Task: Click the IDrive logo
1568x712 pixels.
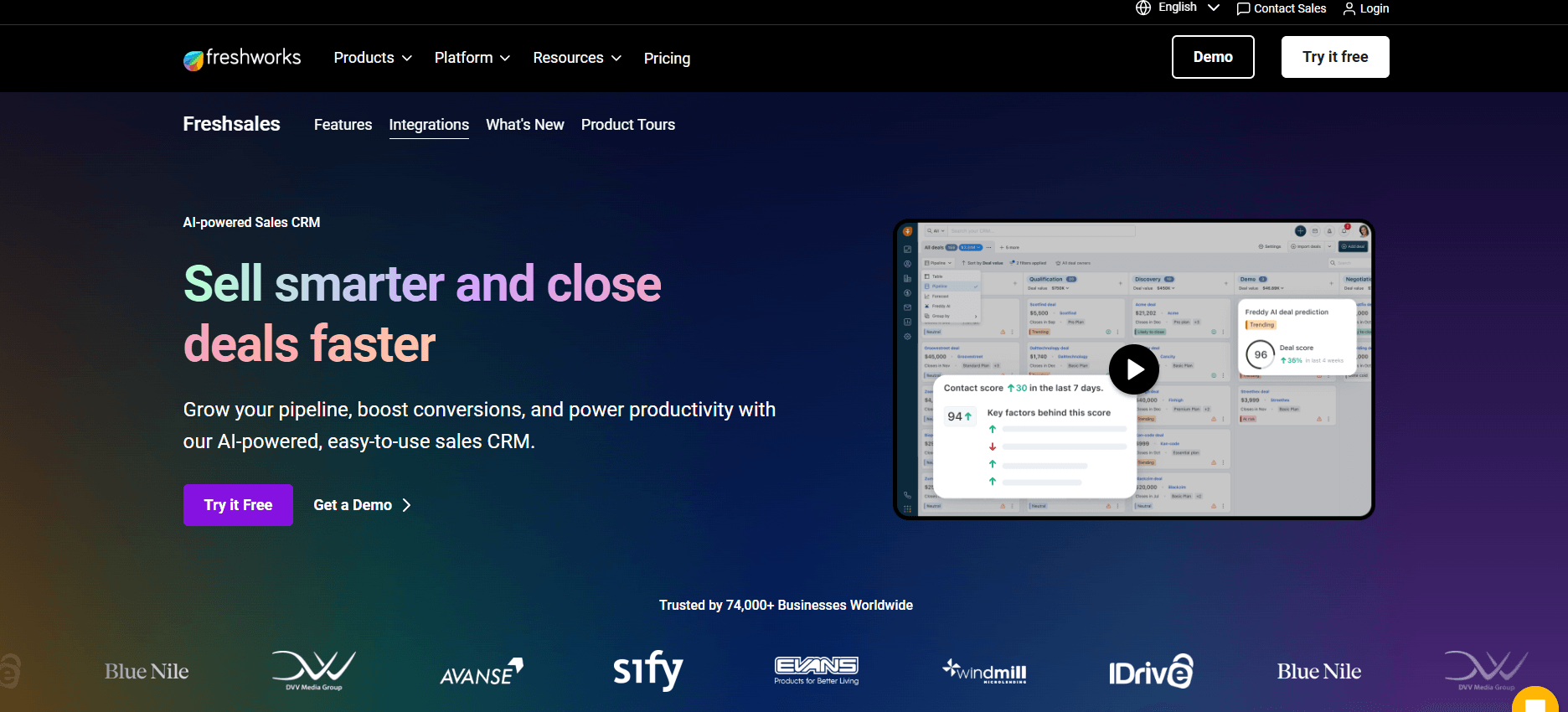Action: pos(1151,672)
